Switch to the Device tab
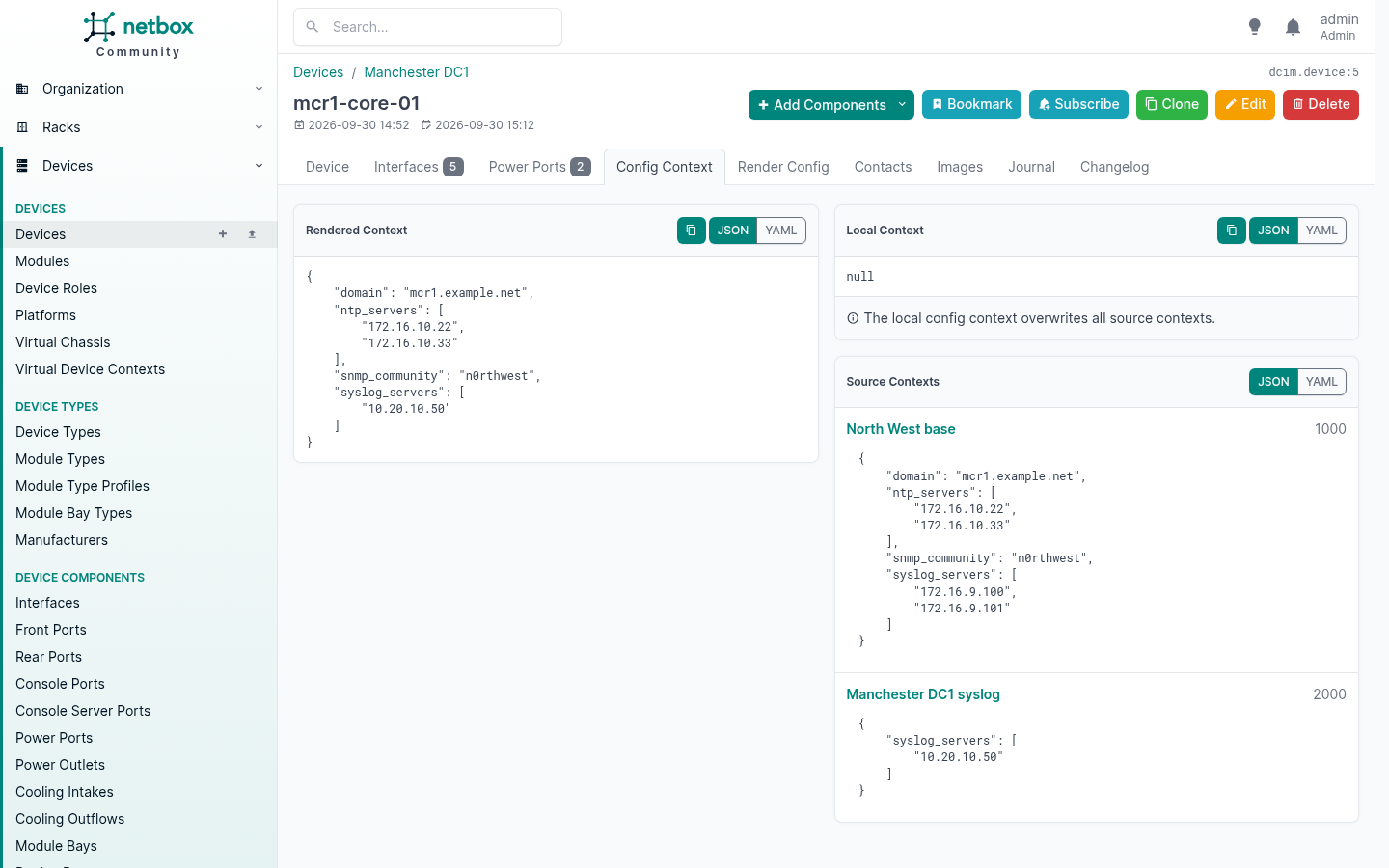1389x868 pixels. tap(327, 167)
